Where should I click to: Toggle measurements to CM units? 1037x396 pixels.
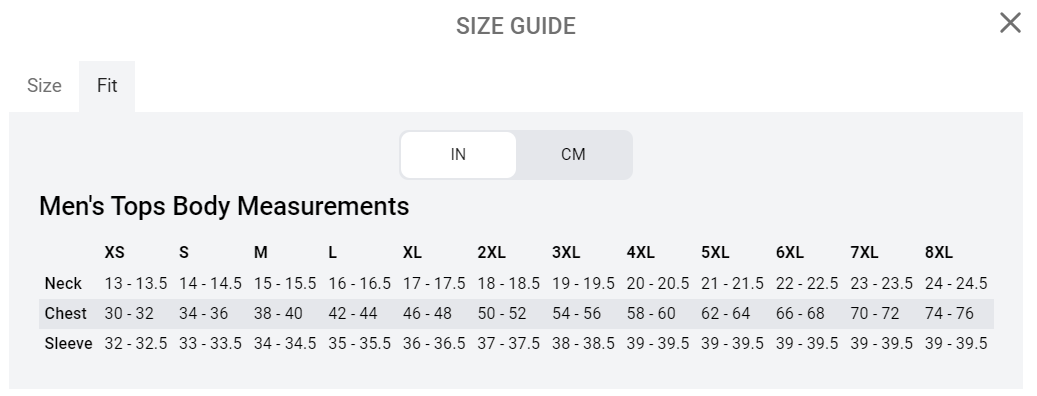tap(573, 155)
